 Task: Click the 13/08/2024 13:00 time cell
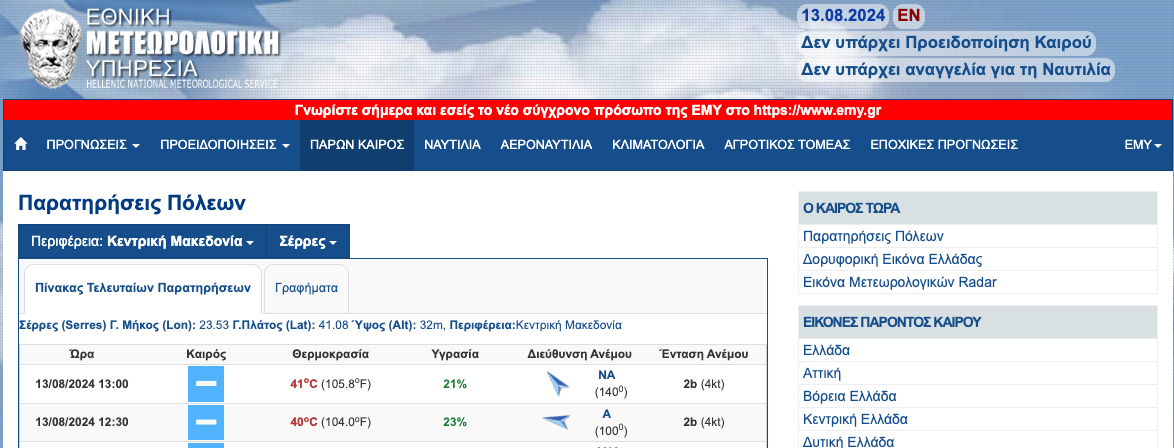(x=82, y=384)
